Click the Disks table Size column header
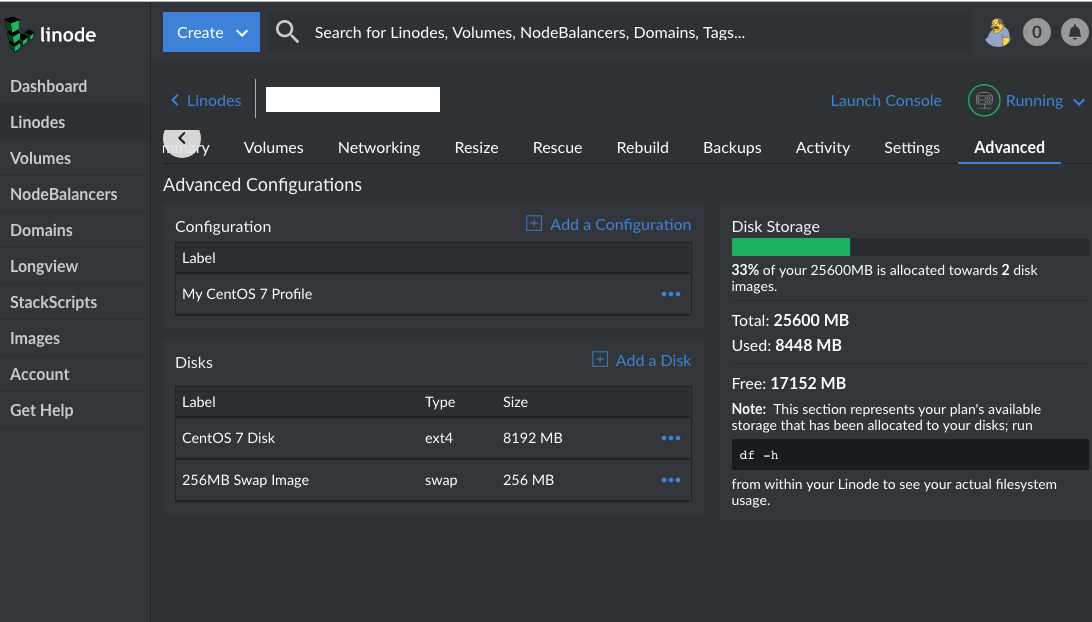 pos(515,402)
